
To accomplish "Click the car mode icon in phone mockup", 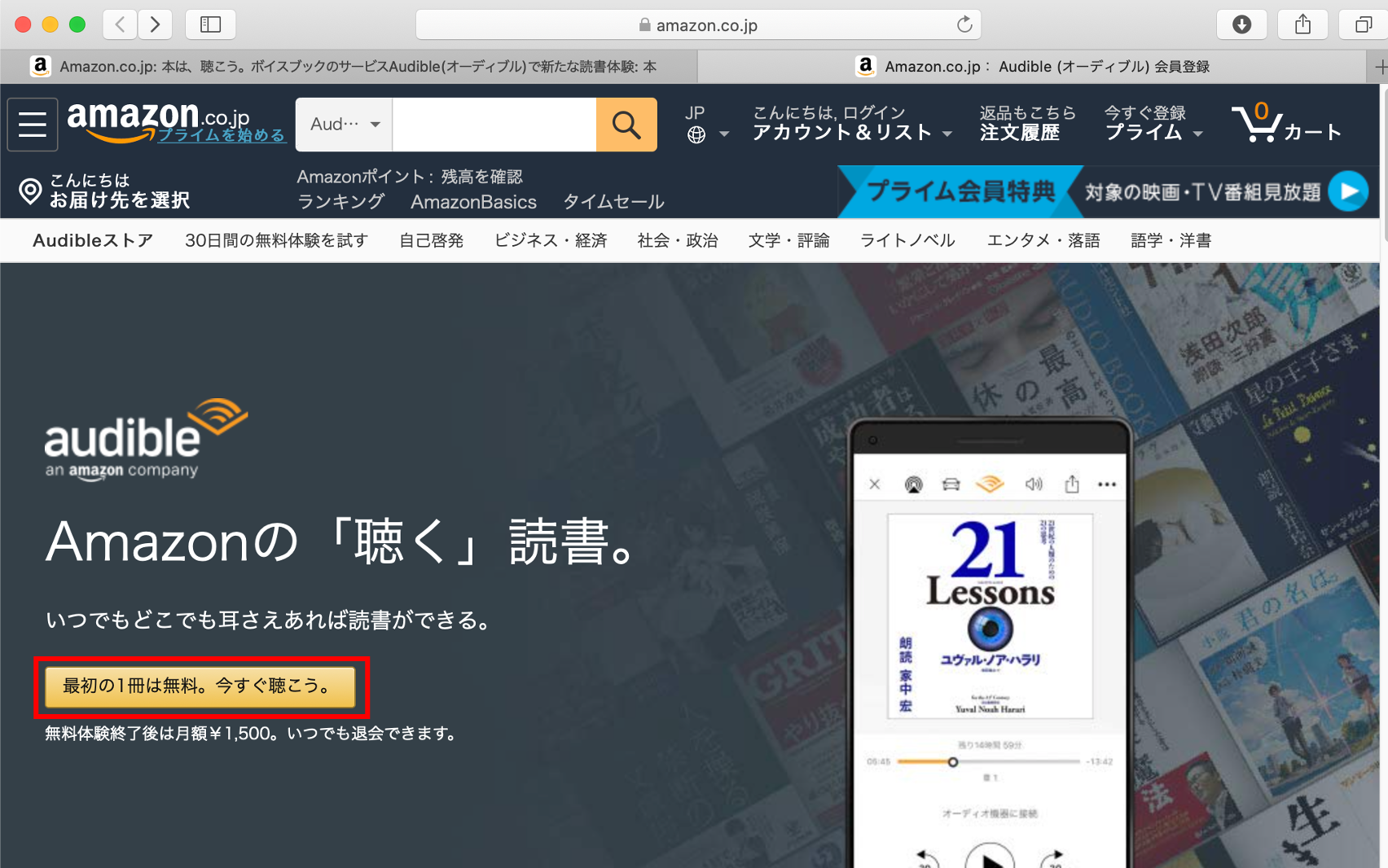I will (951, 484).
